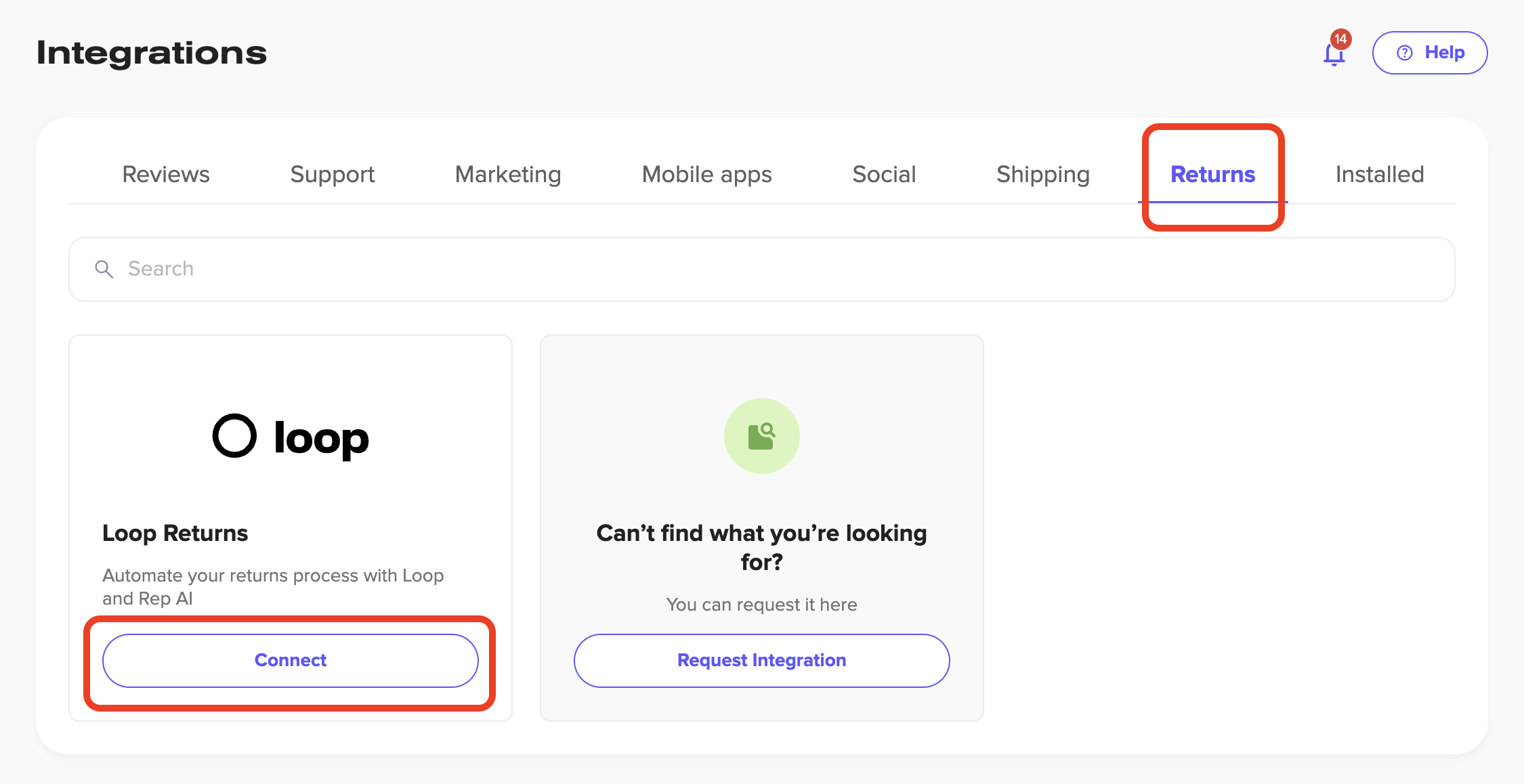
Task: Open the Help button
Action: pyautogui.click(x=1429, y=53)
